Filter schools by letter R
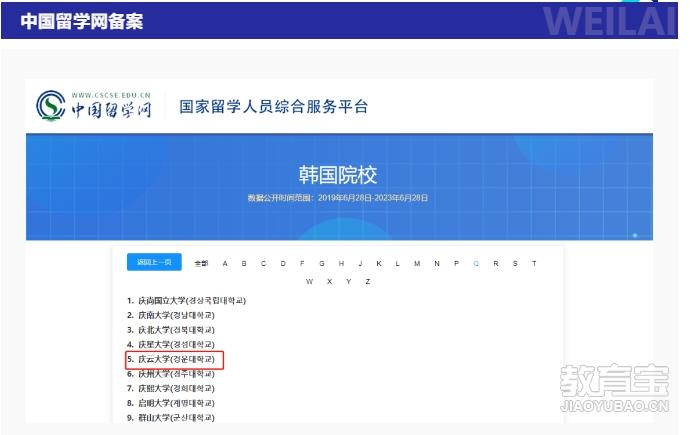The image size is (690, 435). coord(496,263)
